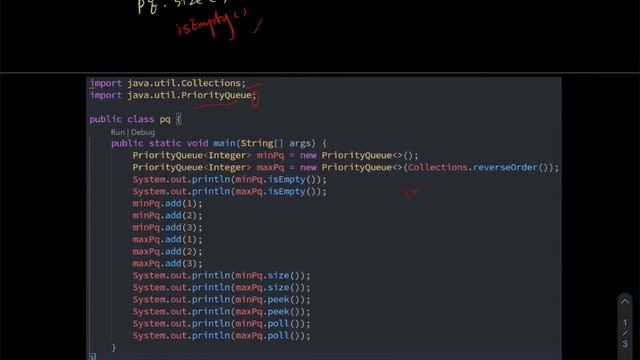This screenshot has height=360, width=640.
Task: Click the 'maxPq.add(3);' line
Action: [167, 264]
